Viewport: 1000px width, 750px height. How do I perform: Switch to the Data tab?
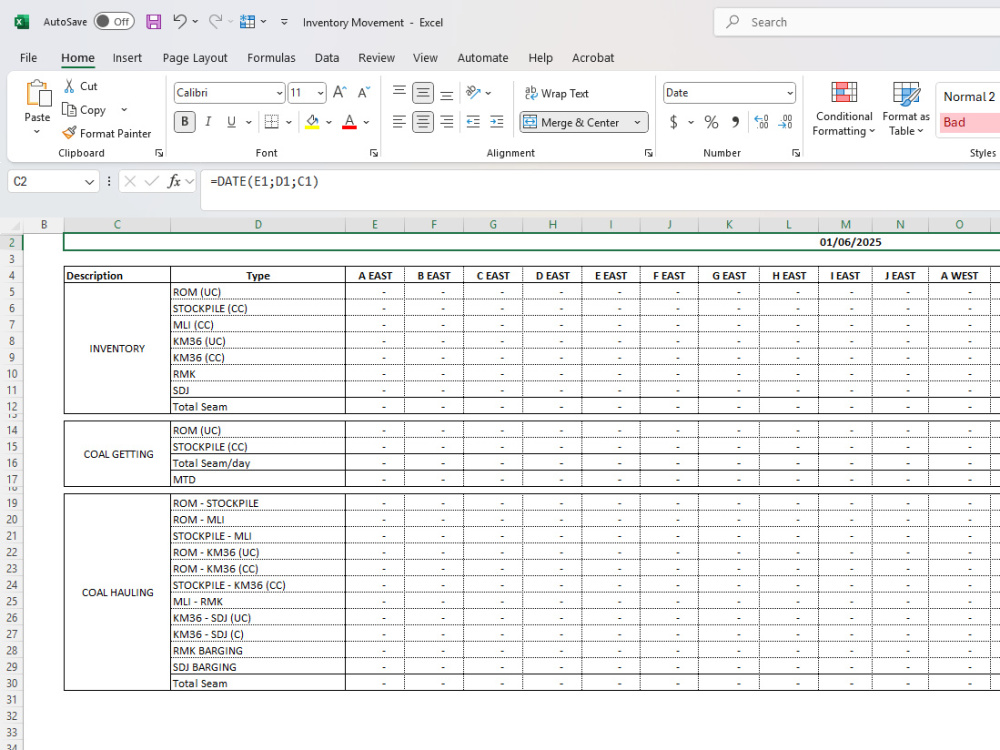coord(327,57)
